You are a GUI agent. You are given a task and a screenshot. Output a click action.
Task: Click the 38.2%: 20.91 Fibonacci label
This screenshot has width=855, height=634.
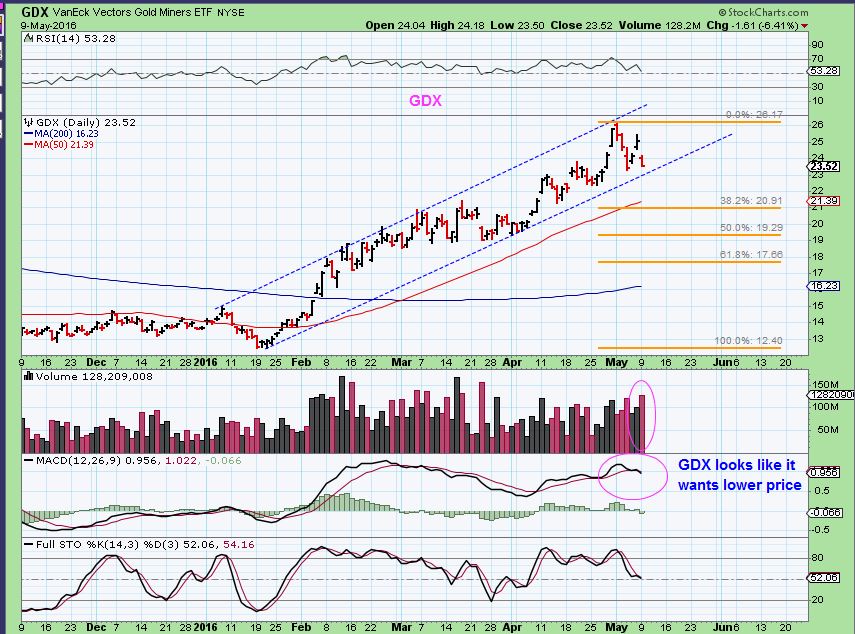pos(751,201)
